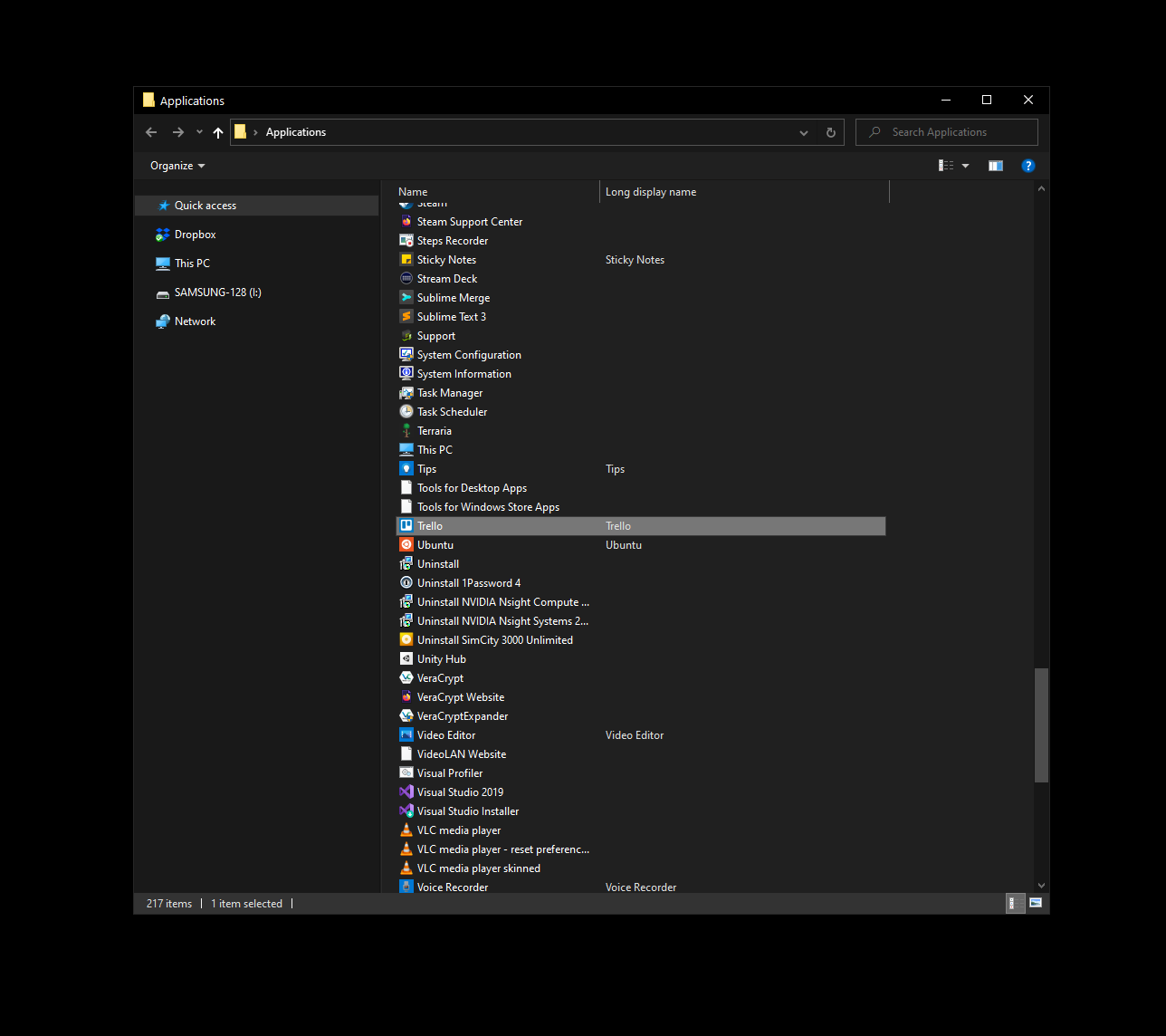Go up one folder level
Image resolution: width=1166 pixels, height=1036 pixels.
click(218, 132)
